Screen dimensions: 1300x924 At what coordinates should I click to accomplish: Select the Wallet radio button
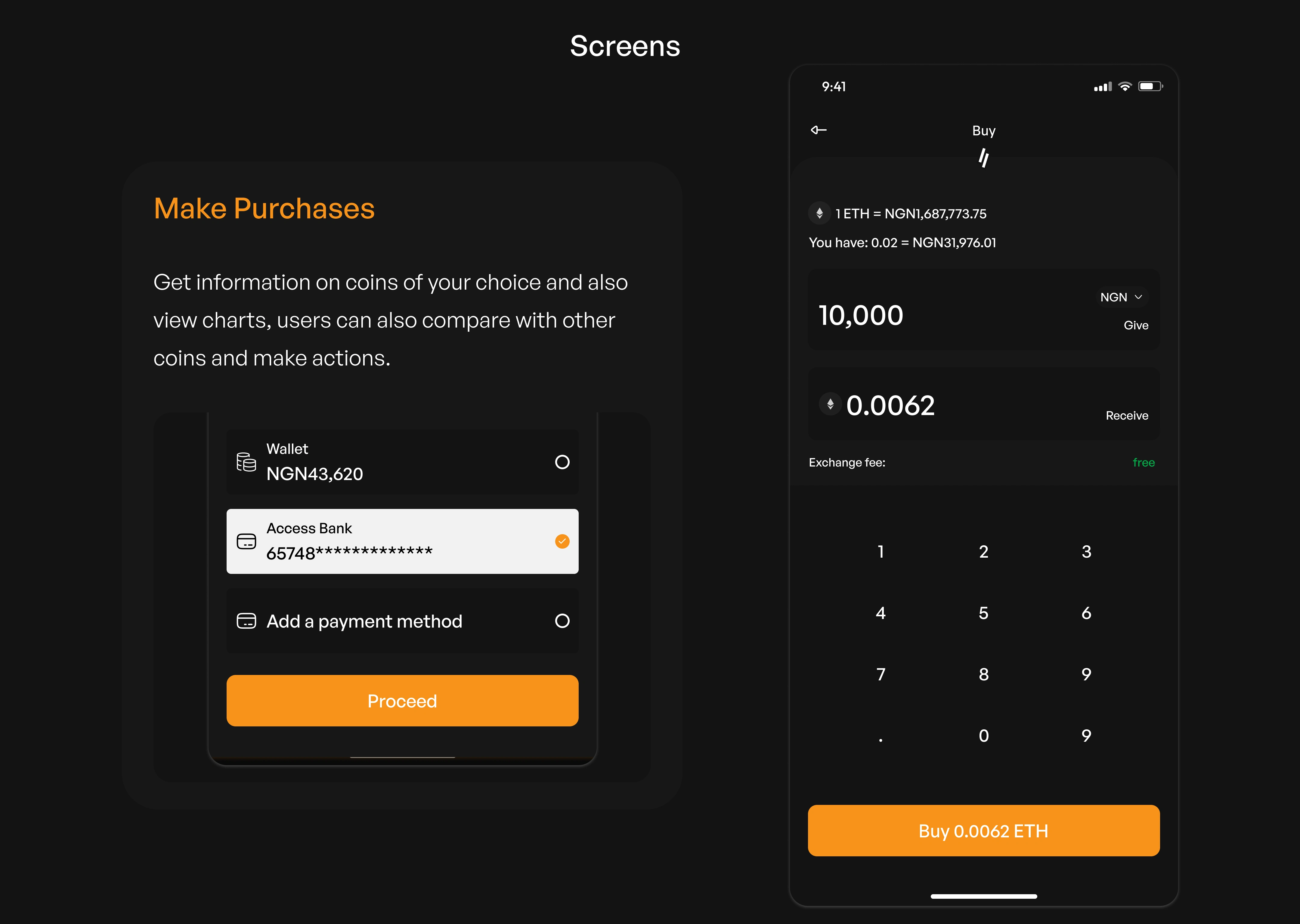[562, 462]
